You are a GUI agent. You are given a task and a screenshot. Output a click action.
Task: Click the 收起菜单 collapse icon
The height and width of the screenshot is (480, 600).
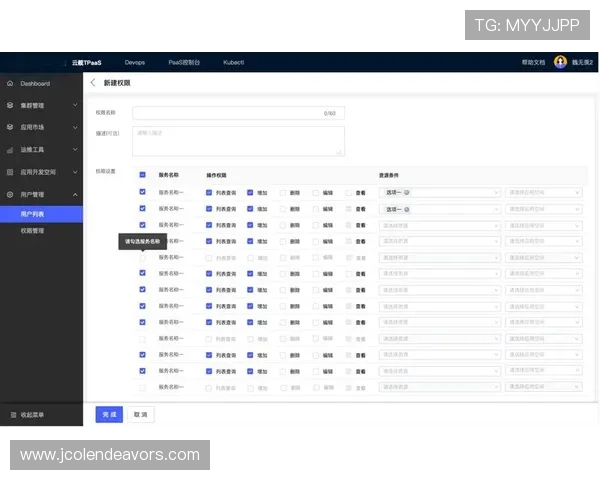(12, 414)
